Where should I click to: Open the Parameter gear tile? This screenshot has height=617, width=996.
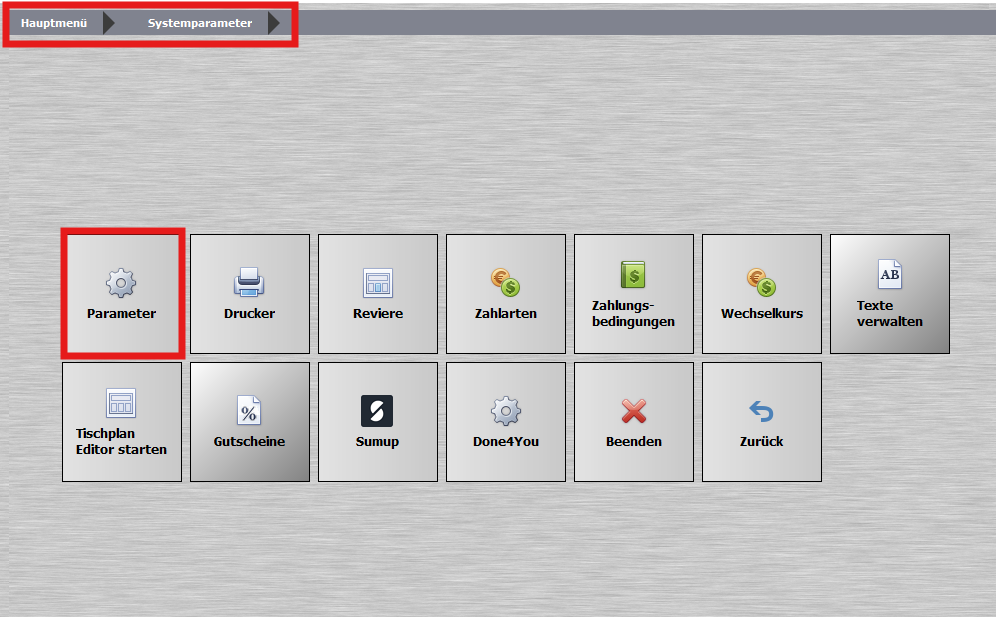(121, 294)
